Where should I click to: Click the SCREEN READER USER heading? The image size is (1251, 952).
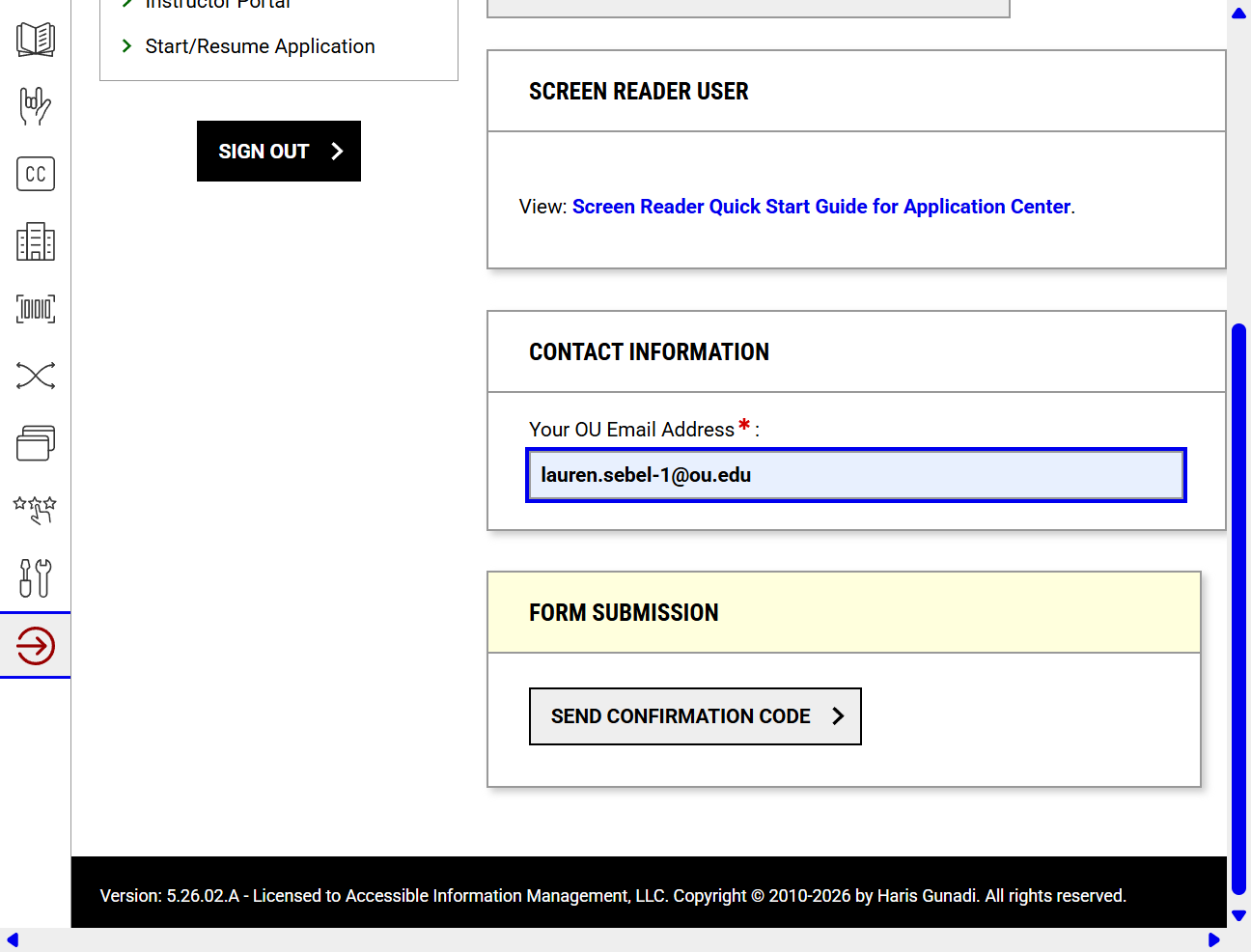[x=639, y=92]
